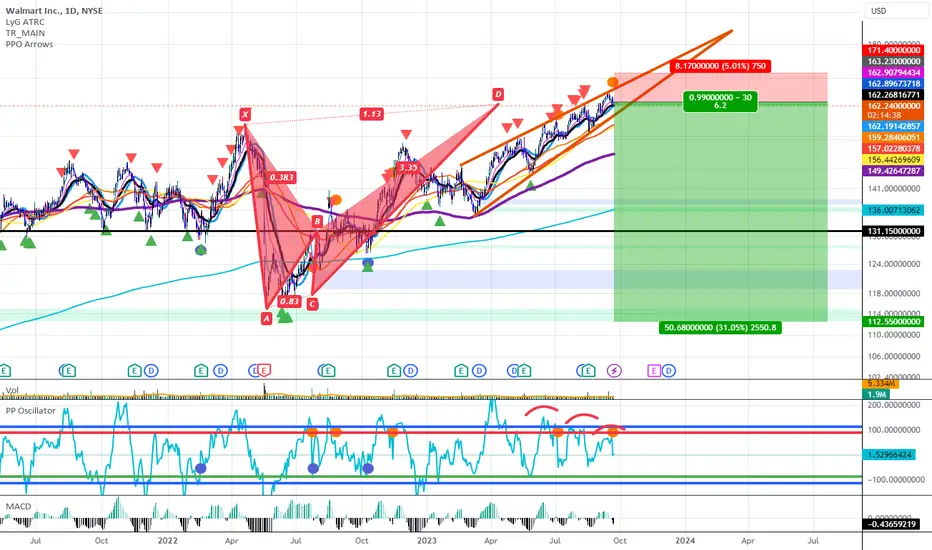
Task: Click the orange 159.28406051 price label
Action: [894, 138]
